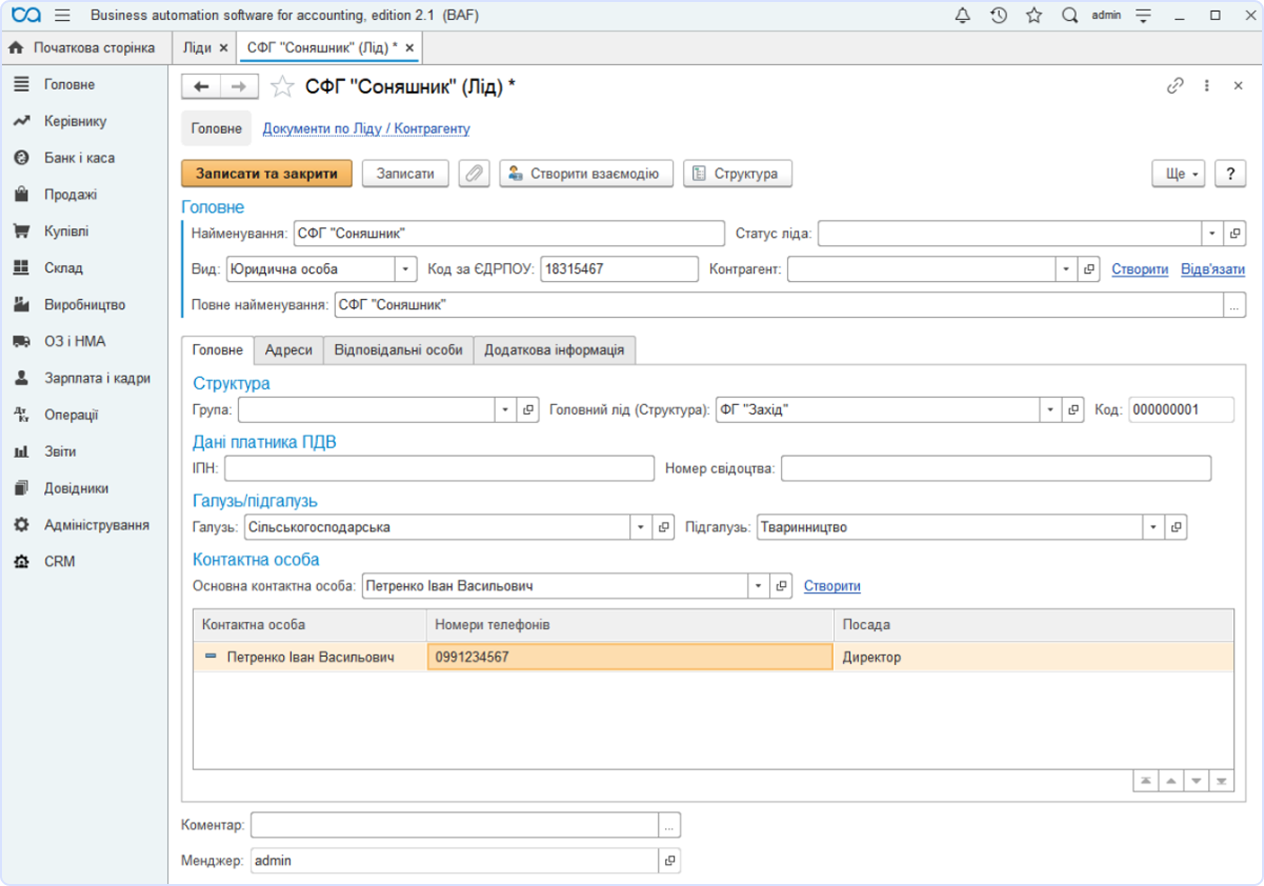The image size is (1264, 886).
Task: Click the paperclip attachments button
Action: (474, 173)
